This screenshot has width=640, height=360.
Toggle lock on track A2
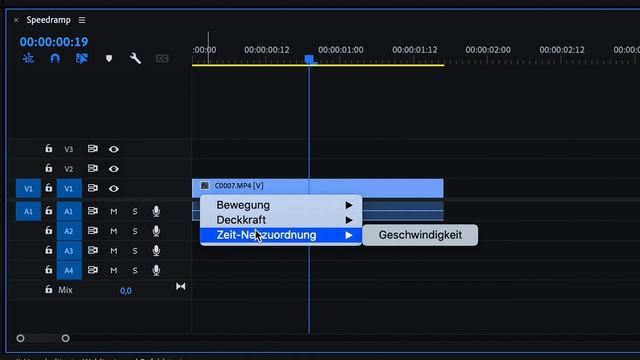coord(49,230)
